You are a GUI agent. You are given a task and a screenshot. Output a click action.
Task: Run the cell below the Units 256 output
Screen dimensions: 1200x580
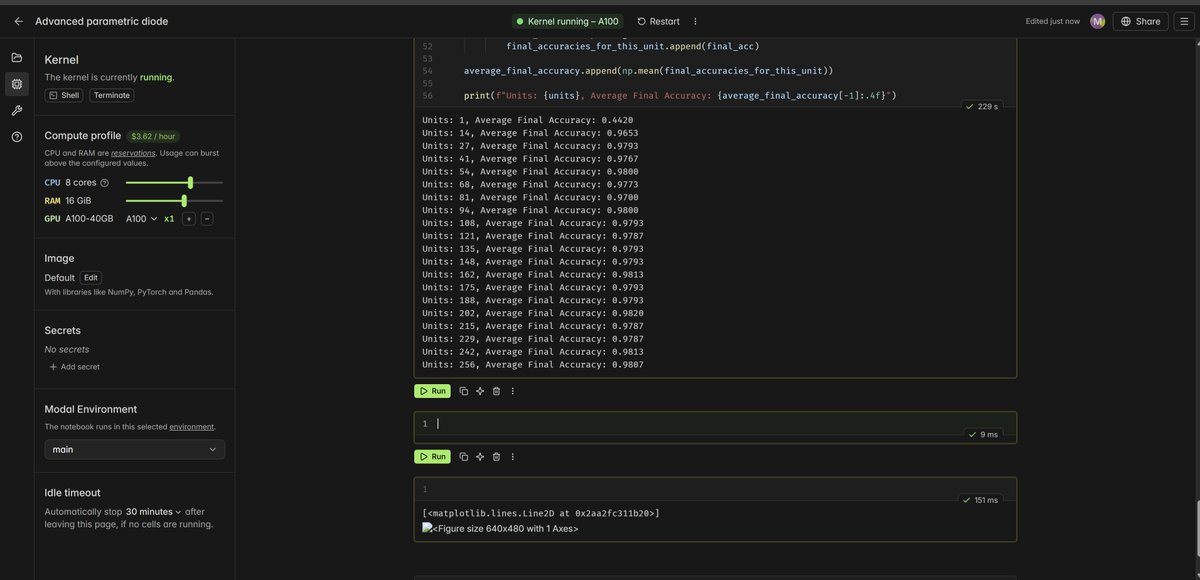click(432, 391)
